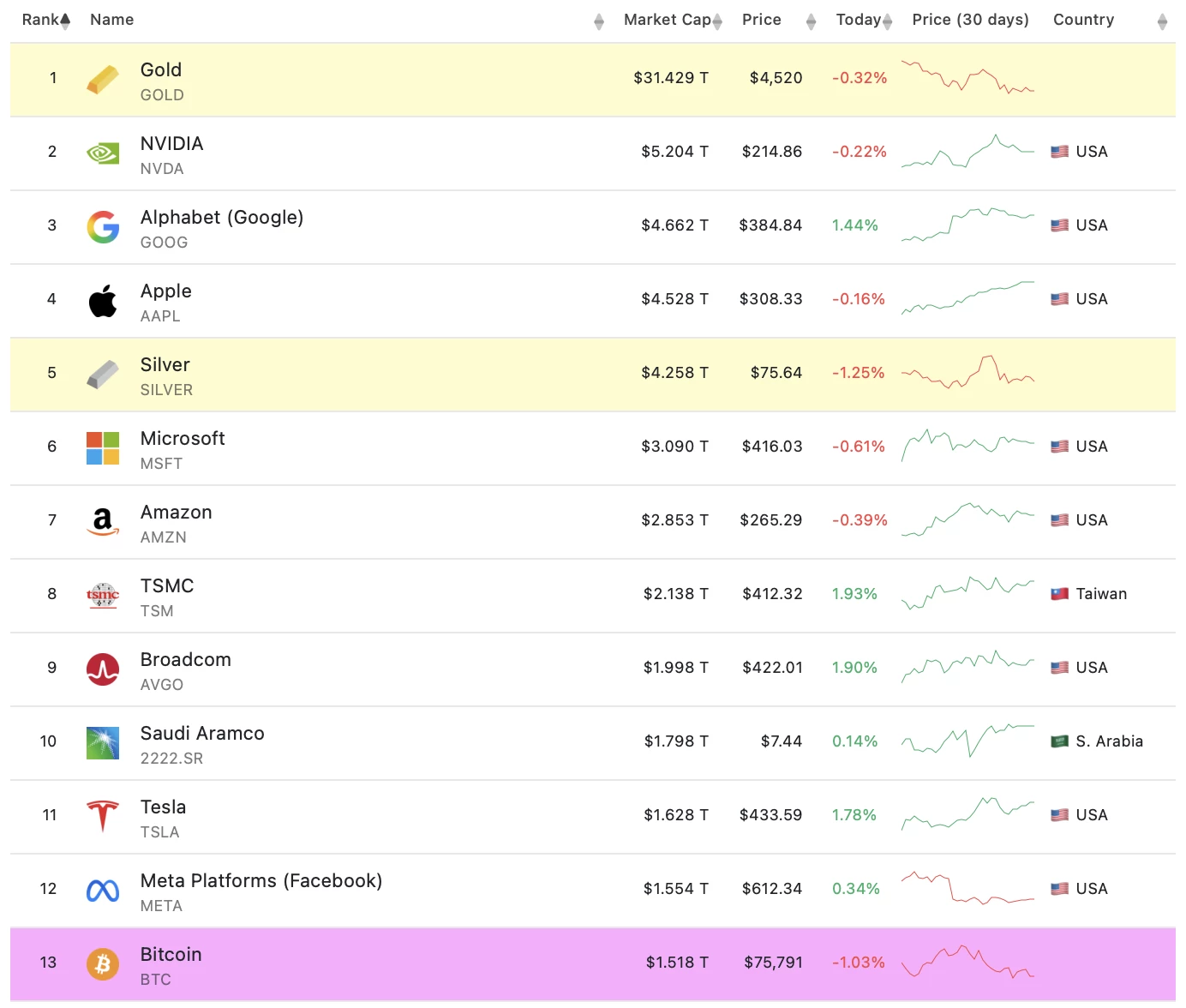Viewport: 1186px width, 1008px height.
Task: Open the Broadcom company link
Action: coord(186,660)
